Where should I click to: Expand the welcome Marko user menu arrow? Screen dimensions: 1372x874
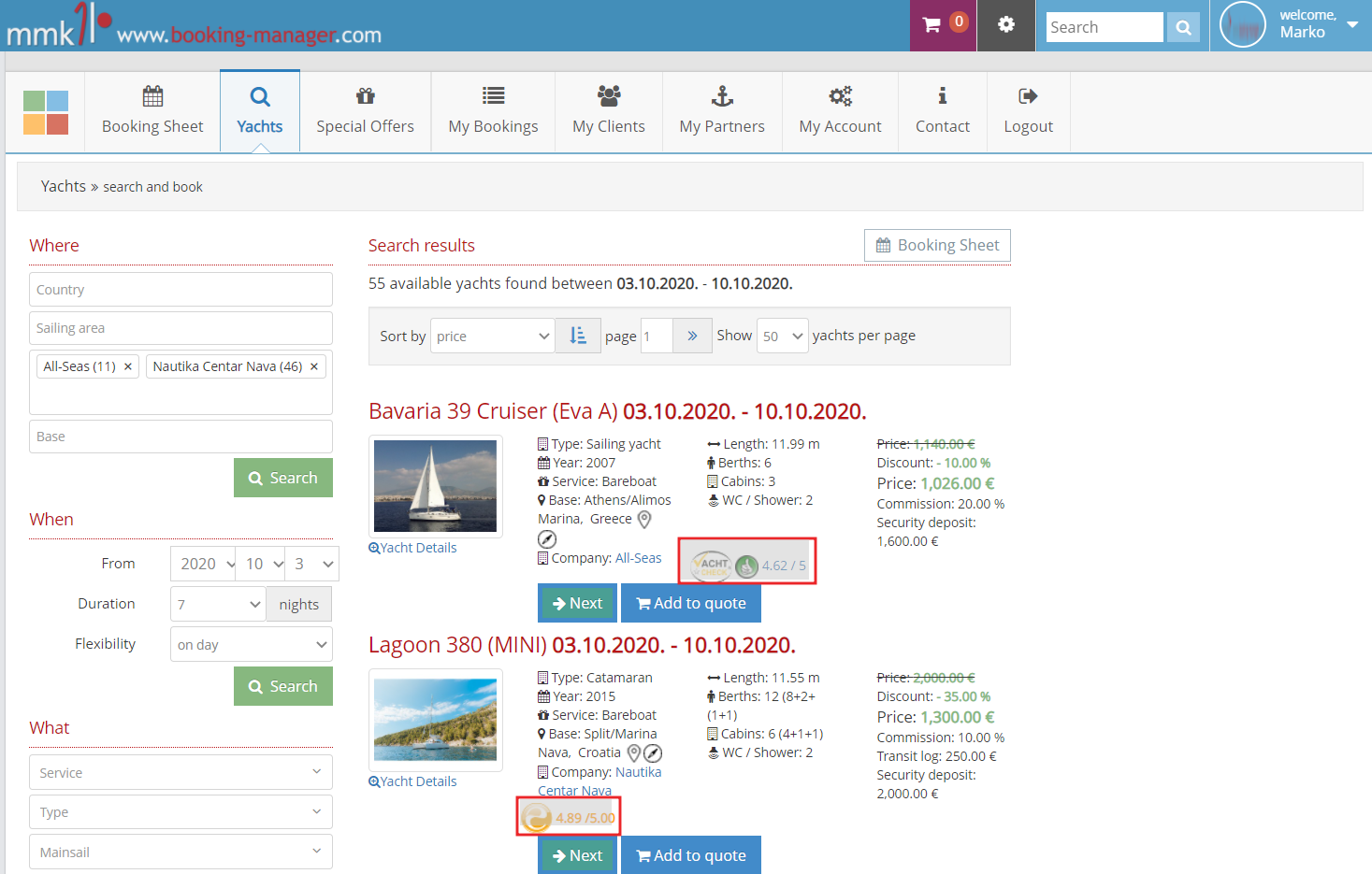click(x=1352, y=24)
